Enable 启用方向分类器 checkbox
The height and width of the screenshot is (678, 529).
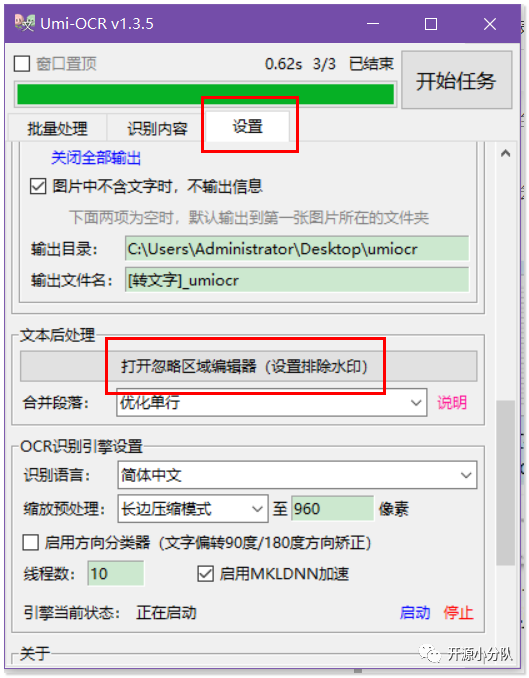pyautogui.click(x=30, y=542)
